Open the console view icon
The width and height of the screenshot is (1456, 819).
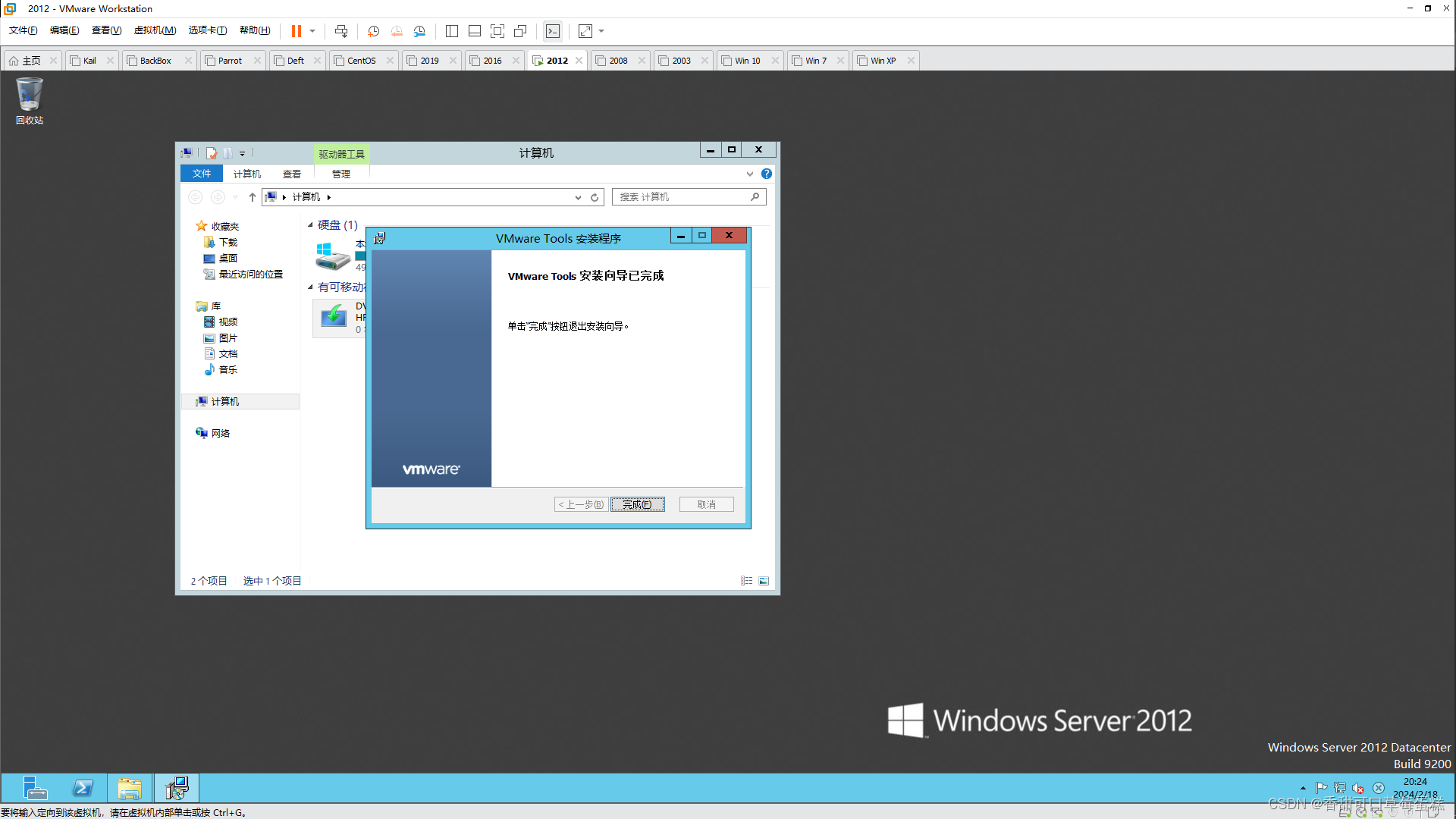pos(554,31)
